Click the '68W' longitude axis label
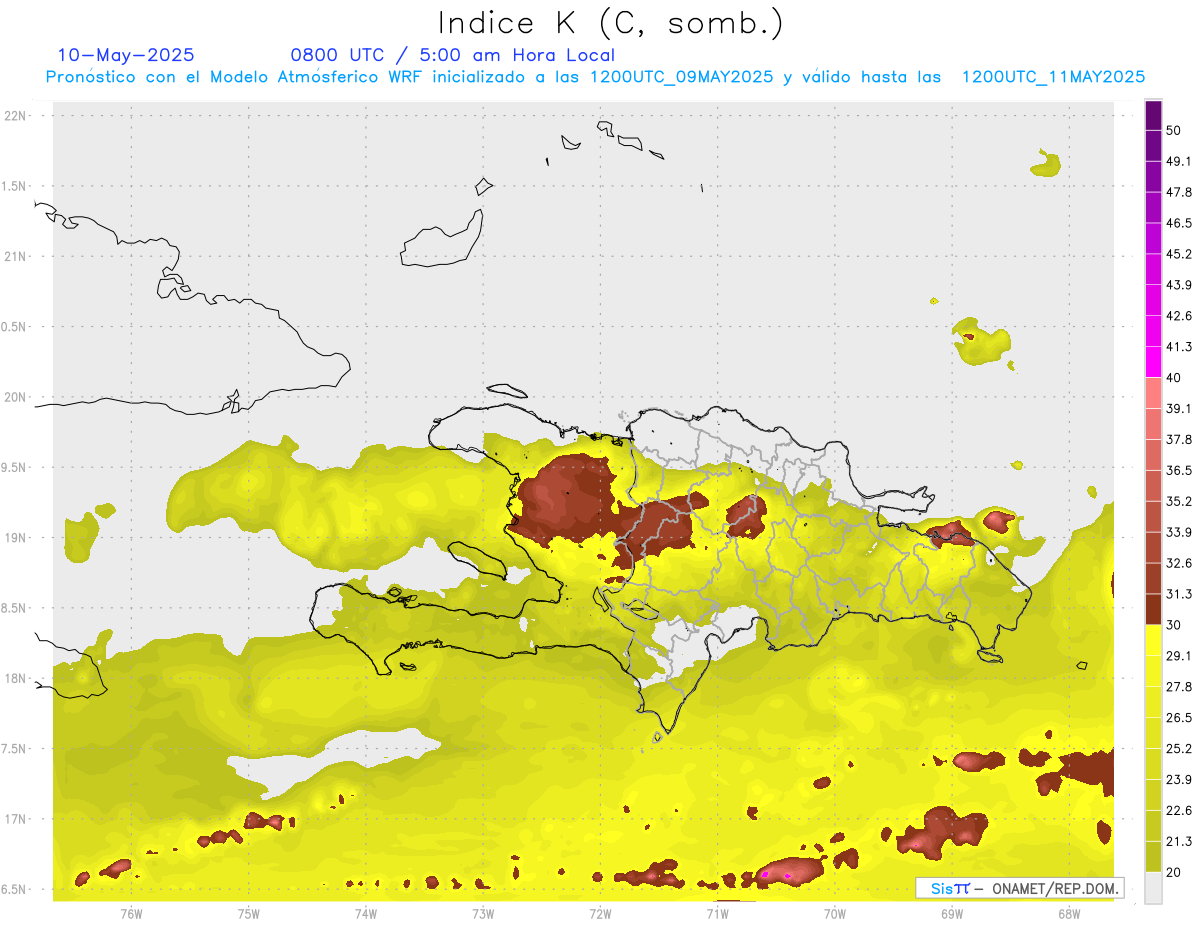 1069,914
